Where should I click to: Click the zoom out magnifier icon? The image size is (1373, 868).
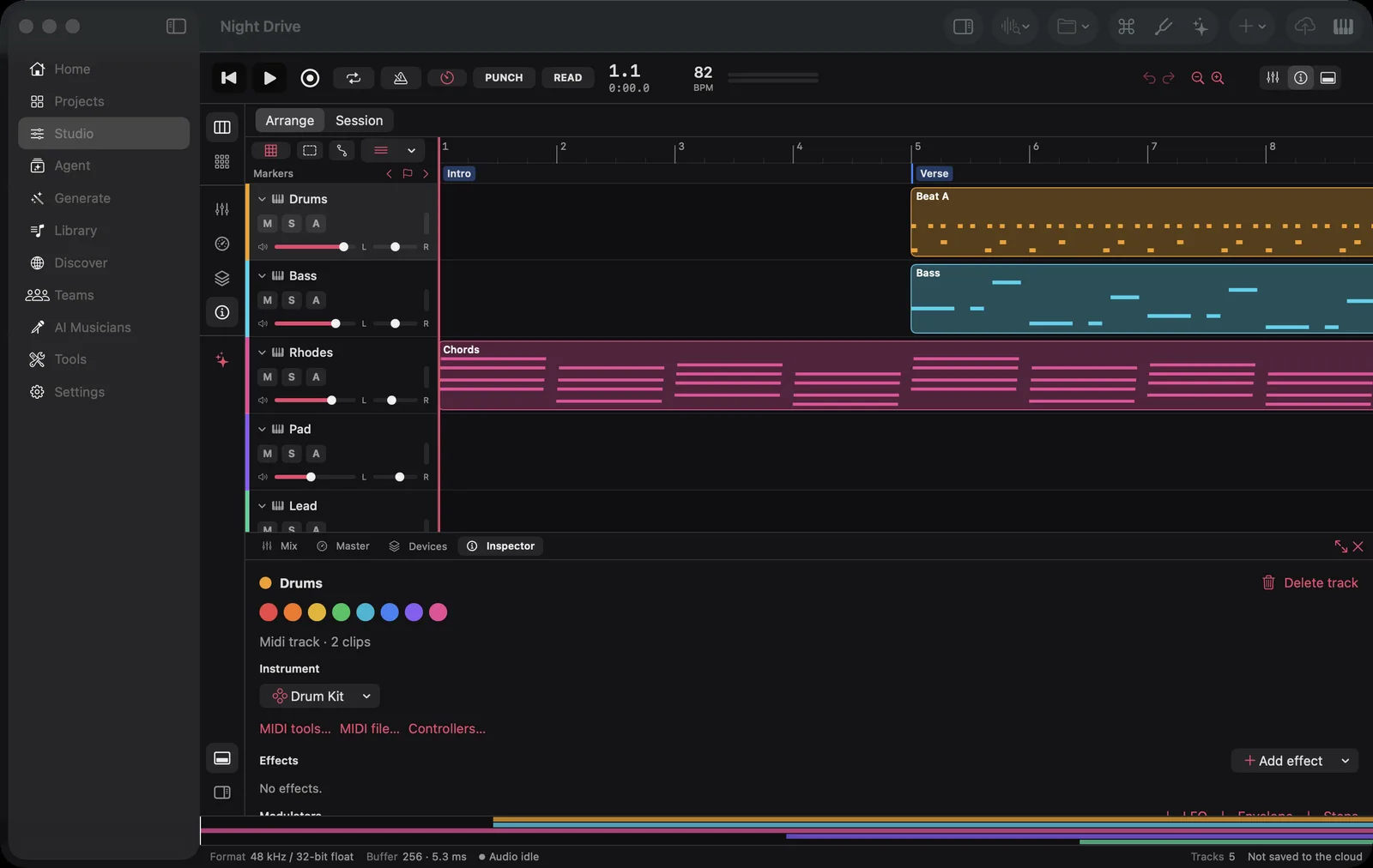click(1198, 78)
